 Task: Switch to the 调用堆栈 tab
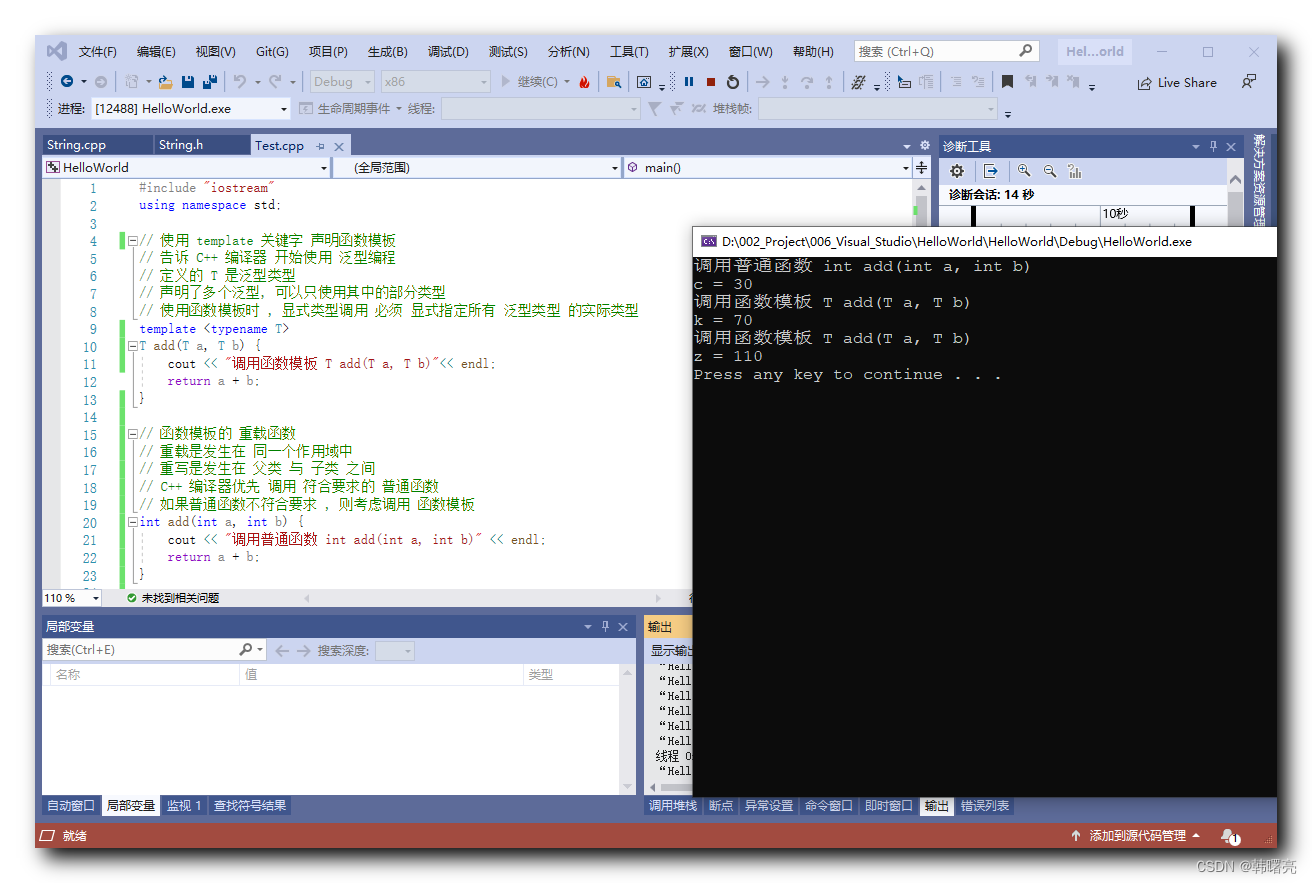pyautogui.click(x=673, y=806)
